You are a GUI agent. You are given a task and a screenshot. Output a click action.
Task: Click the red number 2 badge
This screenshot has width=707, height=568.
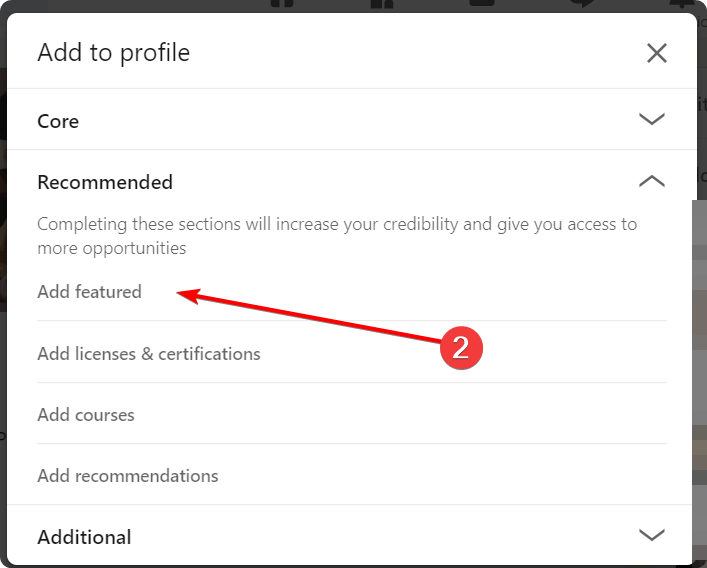coord(460,347)
